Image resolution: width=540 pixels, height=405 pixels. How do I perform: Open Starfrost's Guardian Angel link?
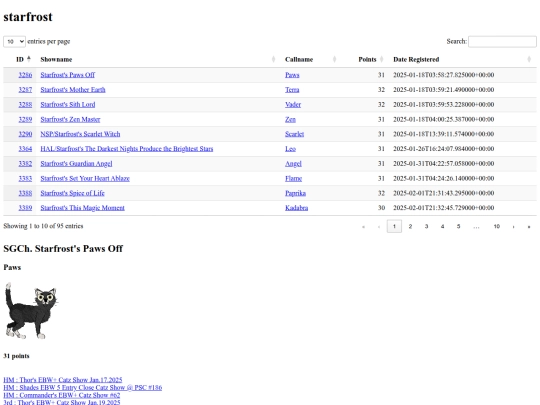pos(76,164)
